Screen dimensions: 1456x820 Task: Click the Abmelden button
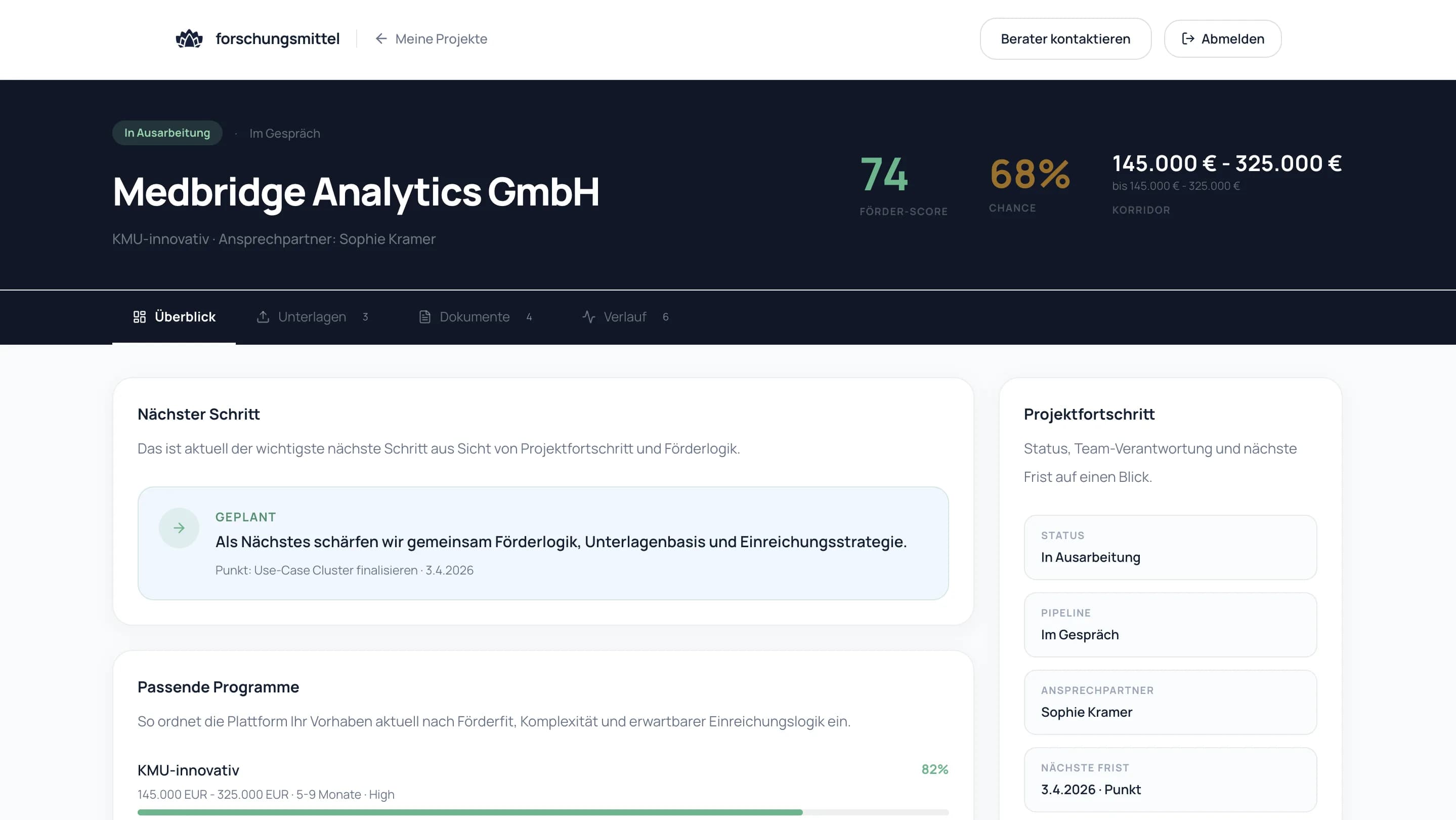1223,38
